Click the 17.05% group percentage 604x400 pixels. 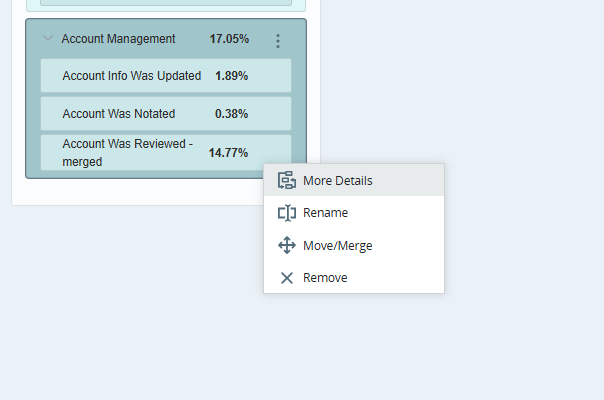pos(229,39)
